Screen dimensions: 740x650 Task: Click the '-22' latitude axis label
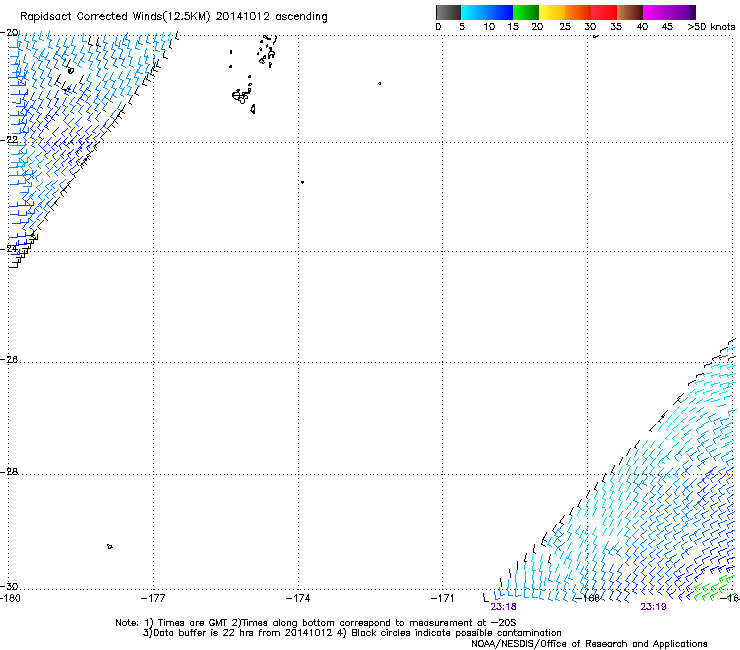click(x=10, y=140)
